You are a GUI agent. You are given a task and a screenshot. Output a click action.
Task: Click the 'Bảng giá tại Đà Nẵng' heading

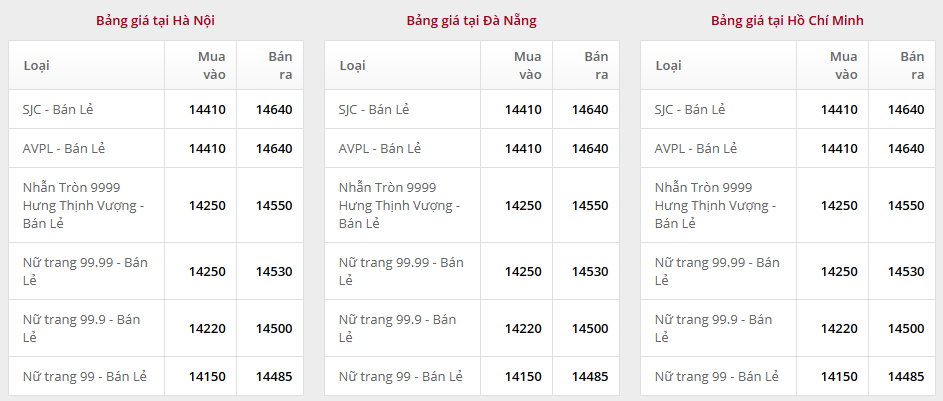tap(471, 20)
